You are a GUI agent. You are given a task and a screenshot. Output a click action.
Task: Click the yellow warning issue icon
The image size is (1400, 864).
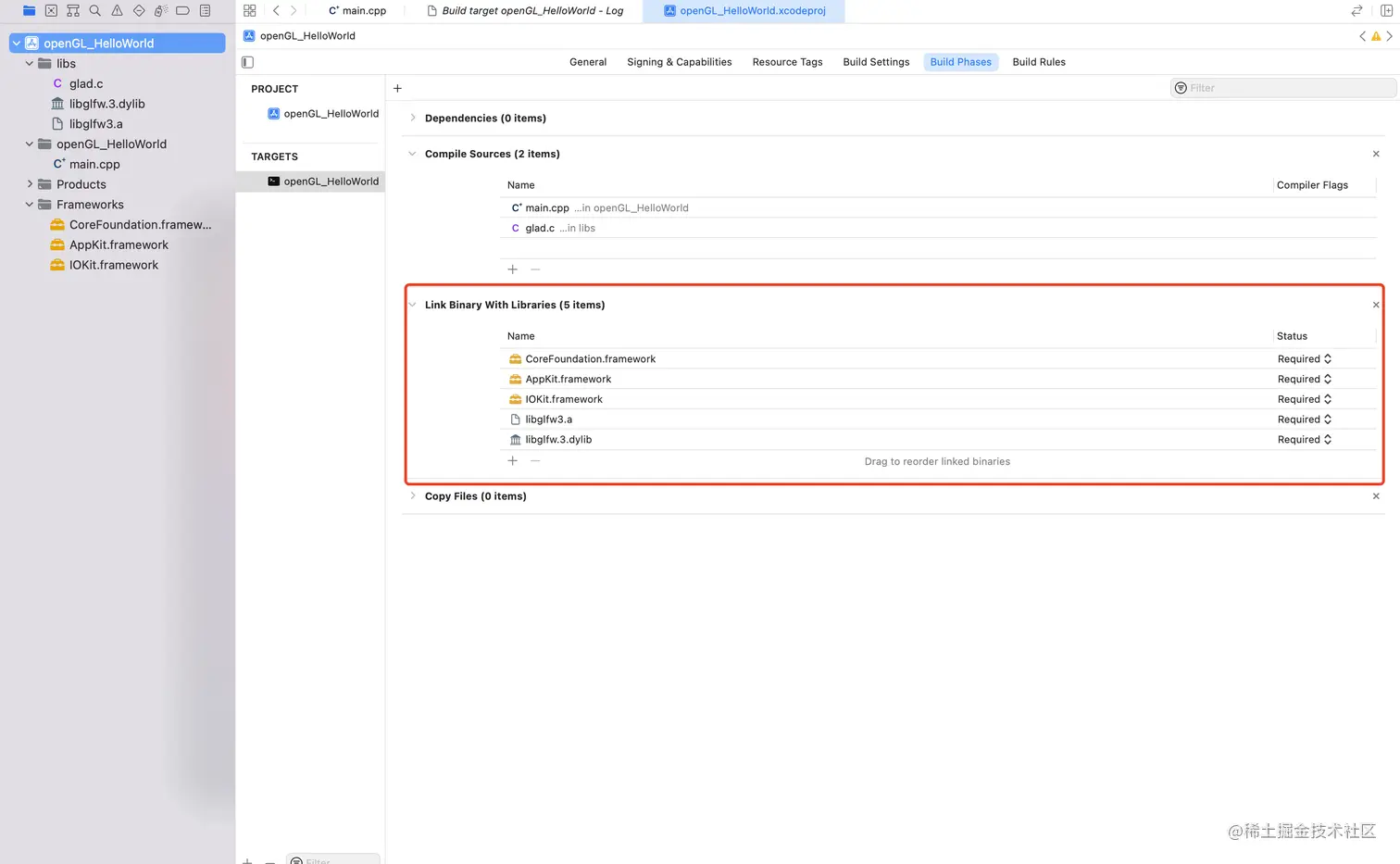1376,36
